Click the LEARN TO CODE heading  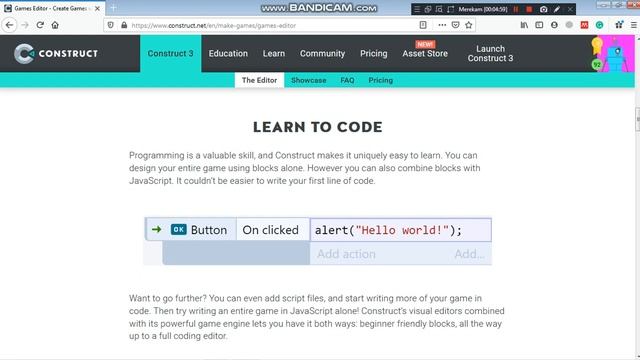click(318, 127)
